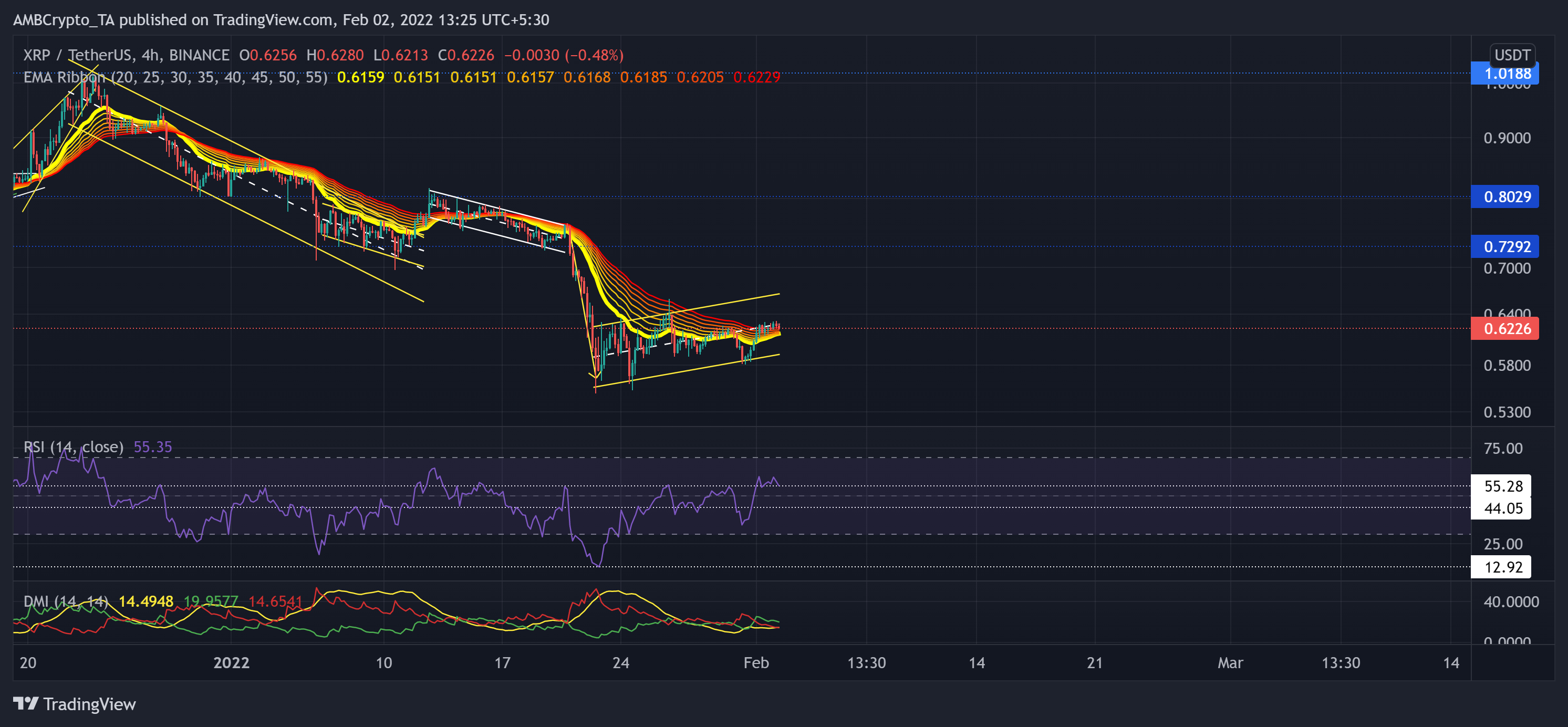
Task: Select the 0.8029 price level label
Action: point(1504,196)
